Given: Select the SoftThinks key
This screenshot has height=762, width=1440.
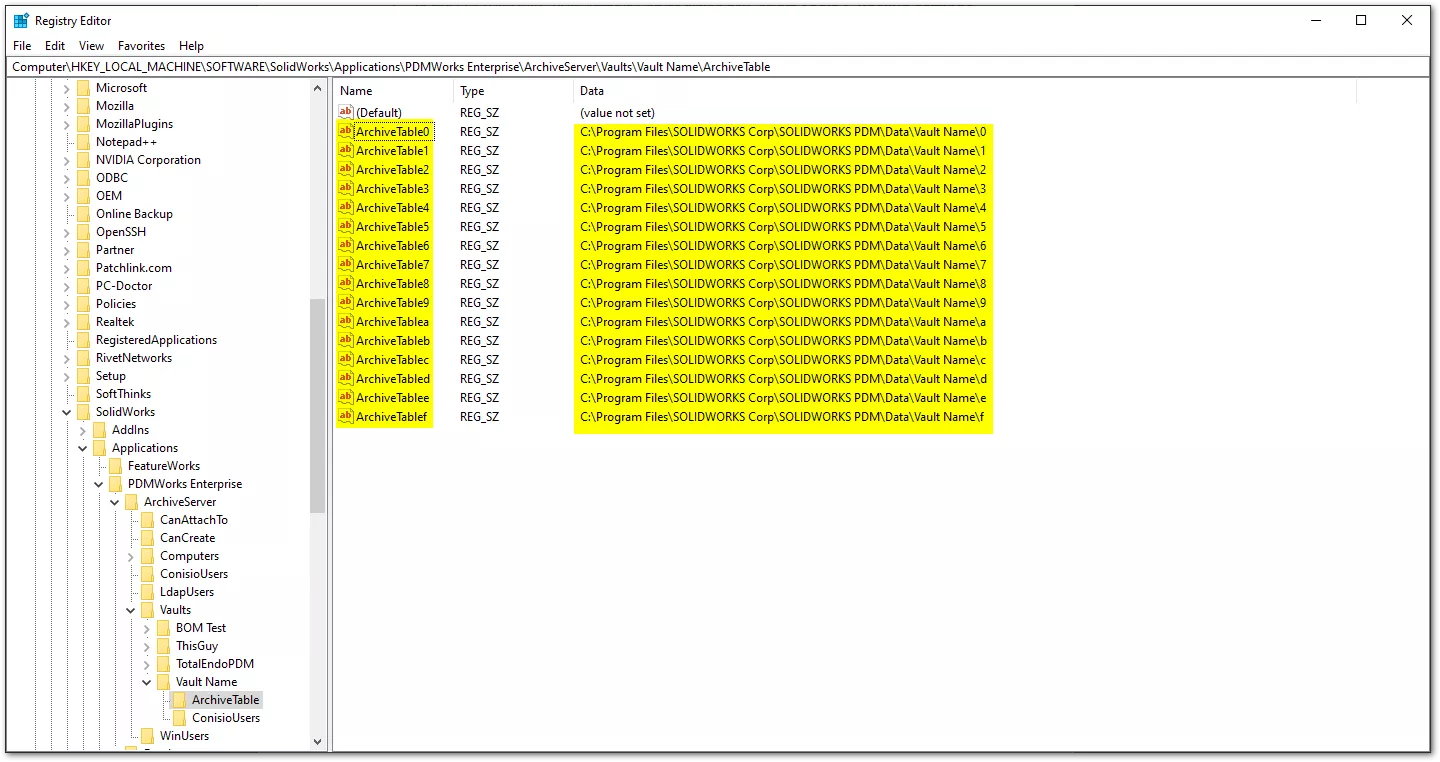Looking at the screenshot, I should pyautogui.click(x=123, y=394).
